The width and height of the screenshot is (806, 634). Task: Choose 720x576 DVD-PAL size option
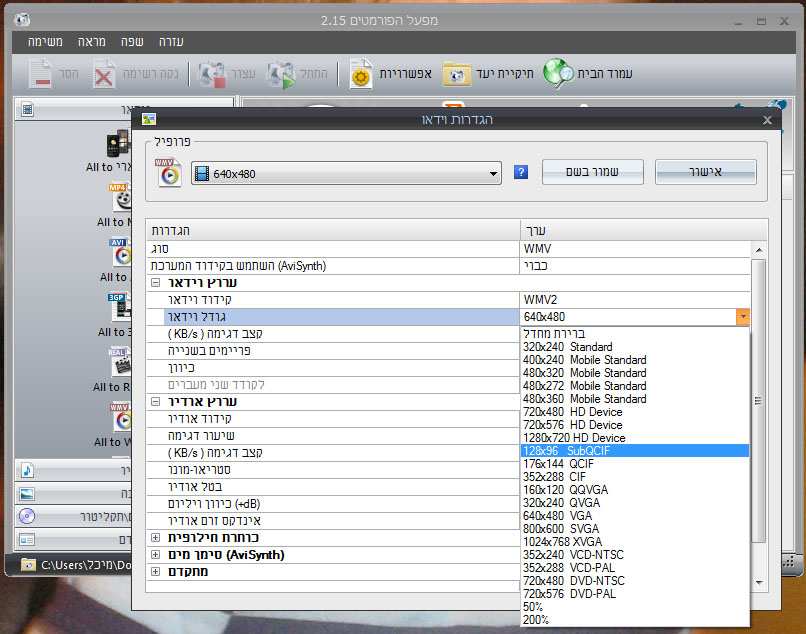[x=635, y=594]
